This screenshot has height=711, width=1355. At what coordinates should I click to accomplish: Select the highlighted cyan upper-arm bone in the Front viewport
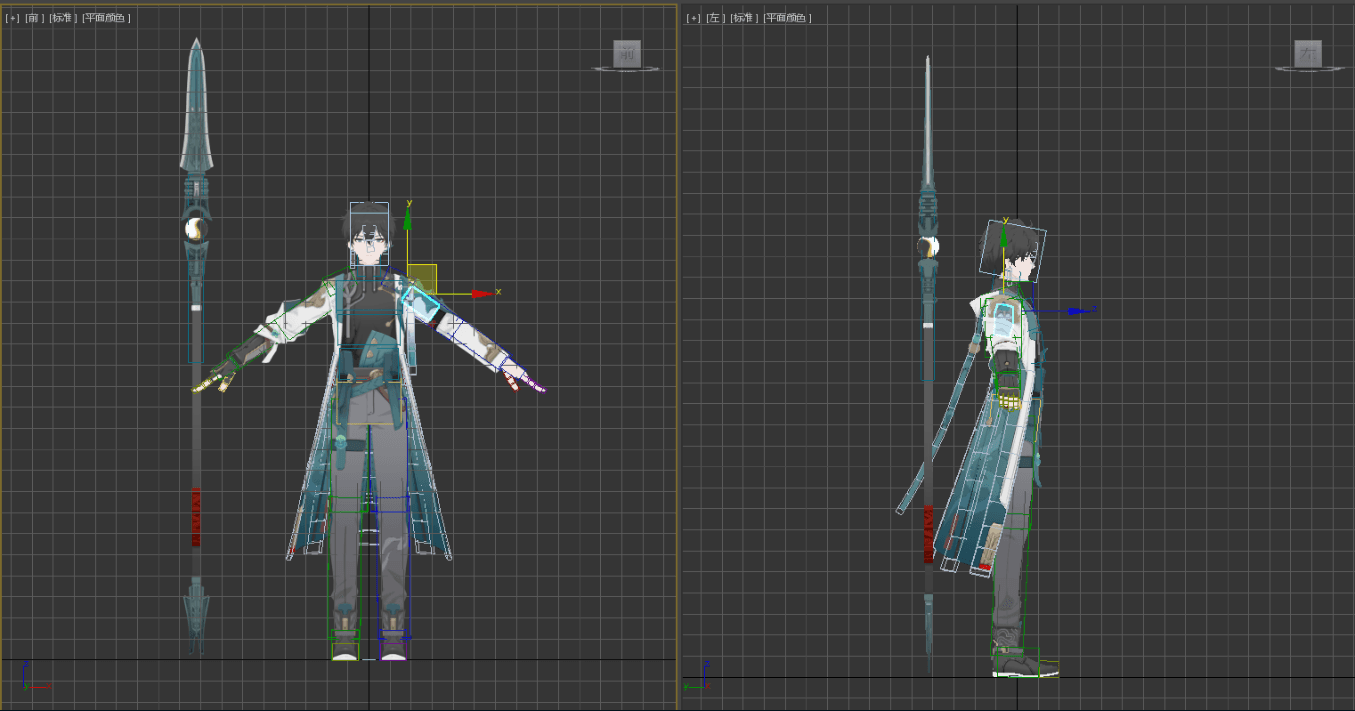420,302
